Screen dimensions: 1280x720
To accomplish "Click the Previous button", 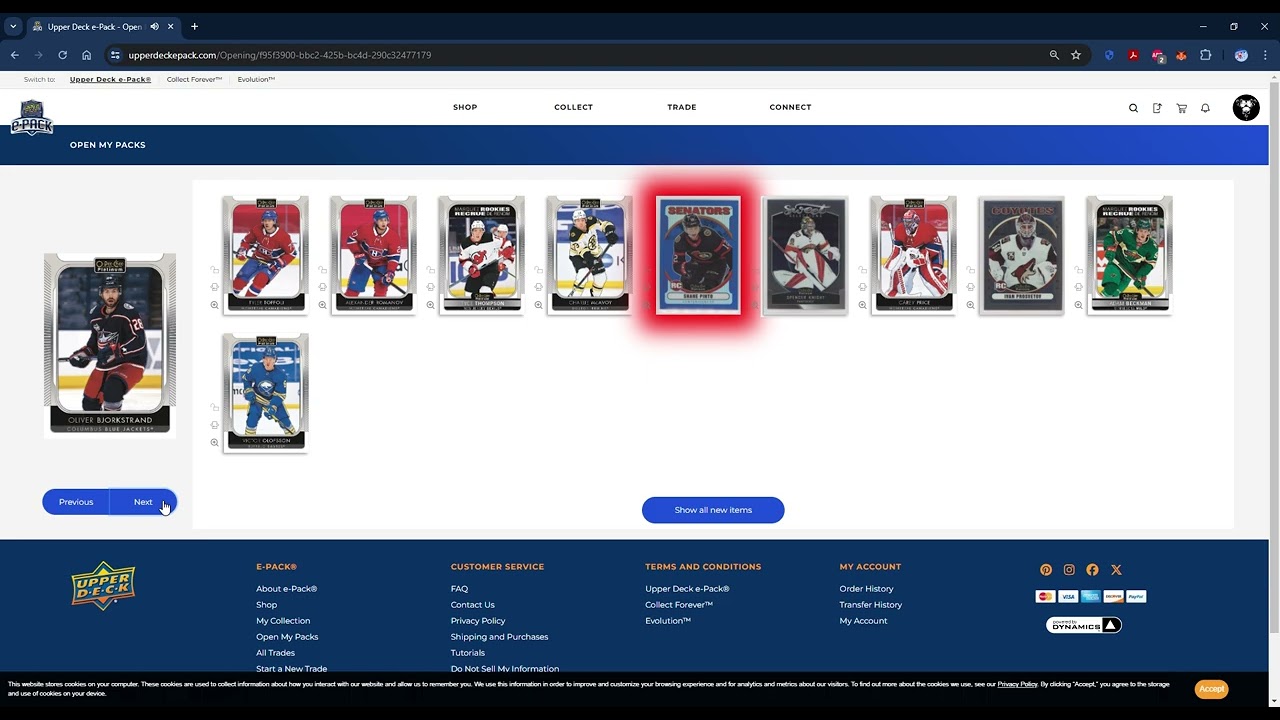I will click(76, 502).
